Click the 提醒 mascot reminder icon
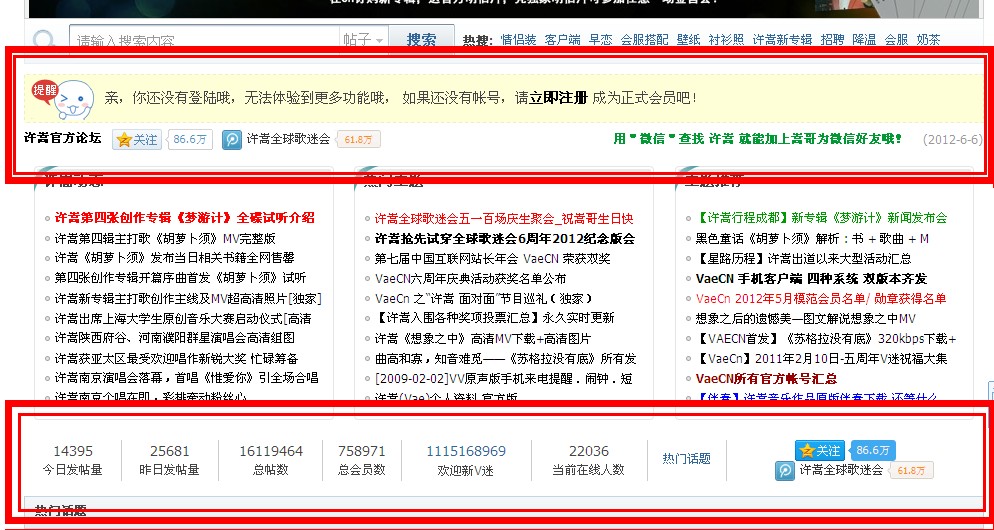The image size is (994, 530). click(63, 99)
